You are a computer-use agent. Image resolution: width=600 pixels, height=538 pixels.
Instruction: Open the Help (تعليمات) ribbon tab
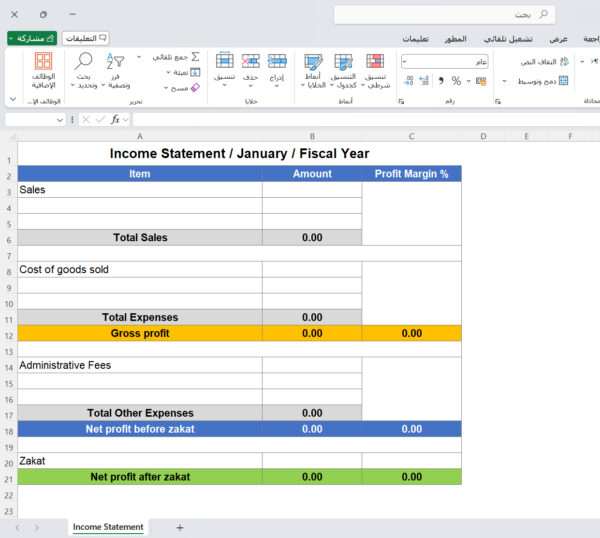[416, 38]
